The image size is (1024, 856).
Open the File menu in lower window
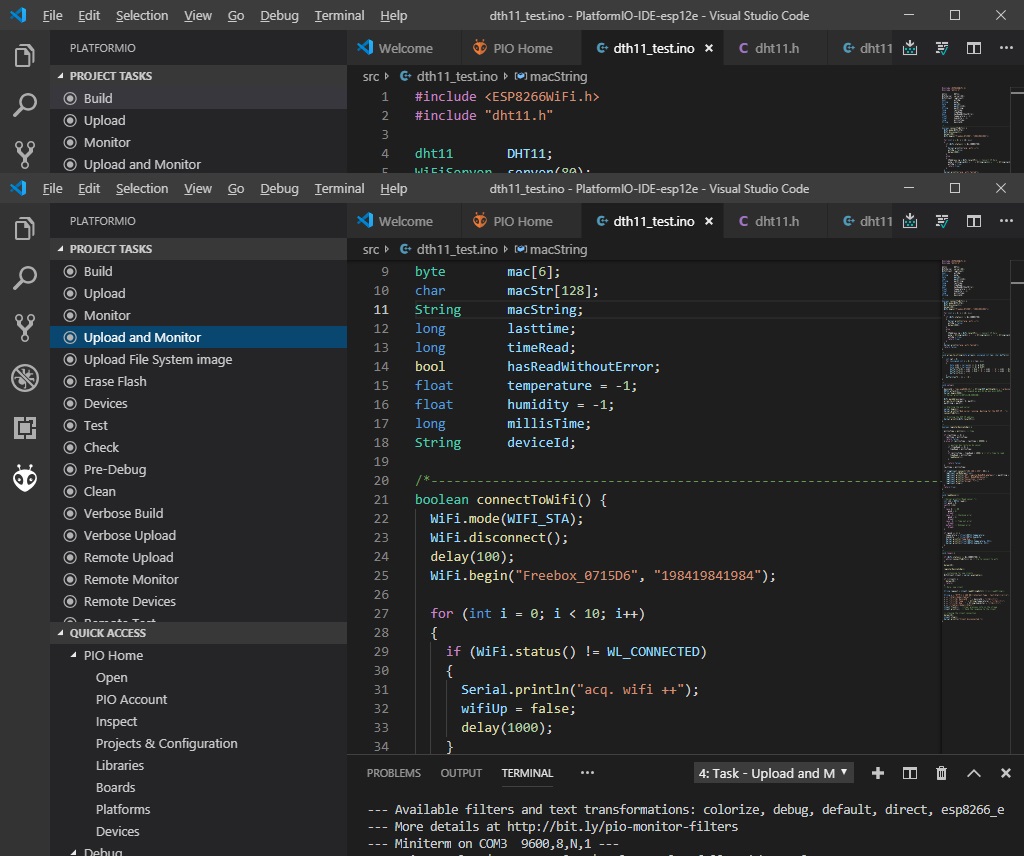point(52,189)
